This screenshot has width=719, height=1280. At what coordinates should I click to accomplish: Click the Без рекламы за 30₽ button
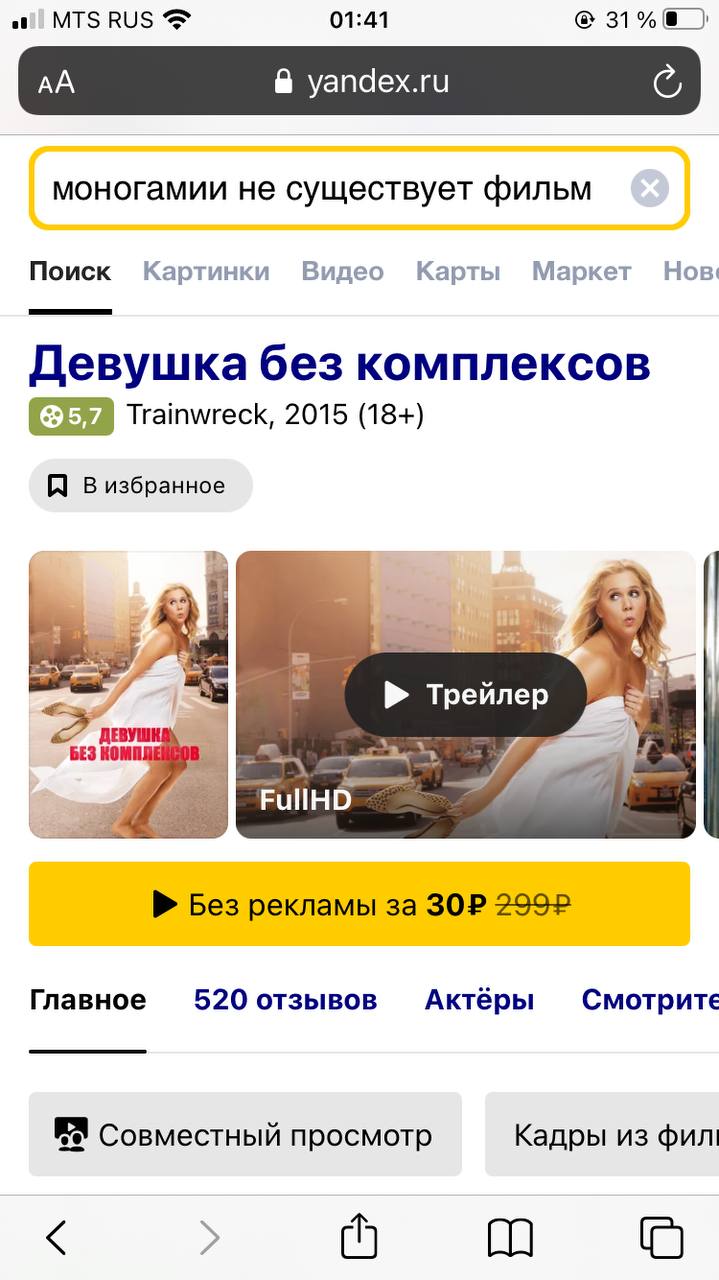pyautogui.click(x=359, y=904)
